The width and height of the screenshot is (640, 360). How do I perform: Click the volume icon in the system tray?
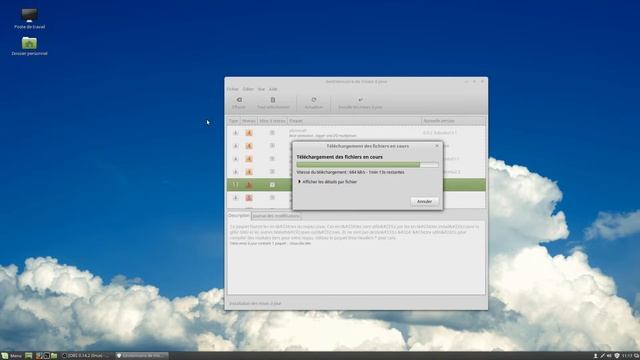pos(609,356)
